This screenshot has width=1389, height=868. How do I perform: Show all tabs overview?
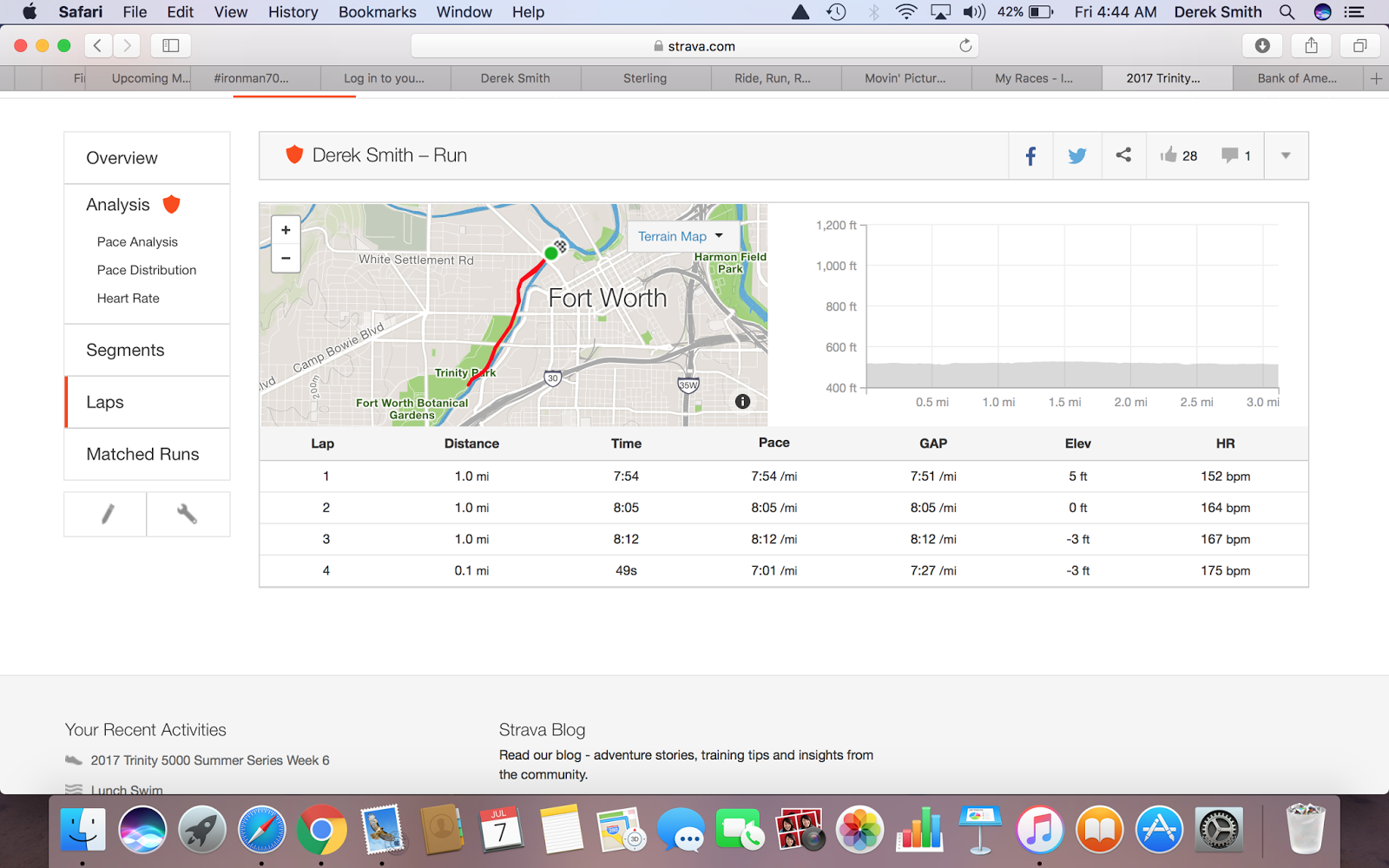[x=1359, y=46]
